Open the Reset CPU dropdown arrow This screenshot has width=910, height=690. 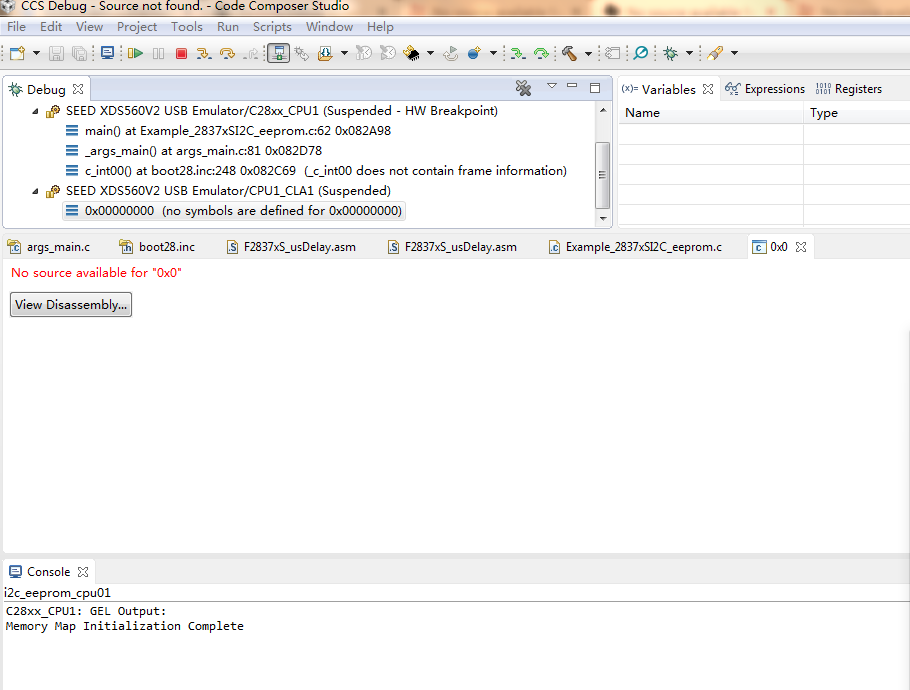pyautogui.click(x=493, y=53)
